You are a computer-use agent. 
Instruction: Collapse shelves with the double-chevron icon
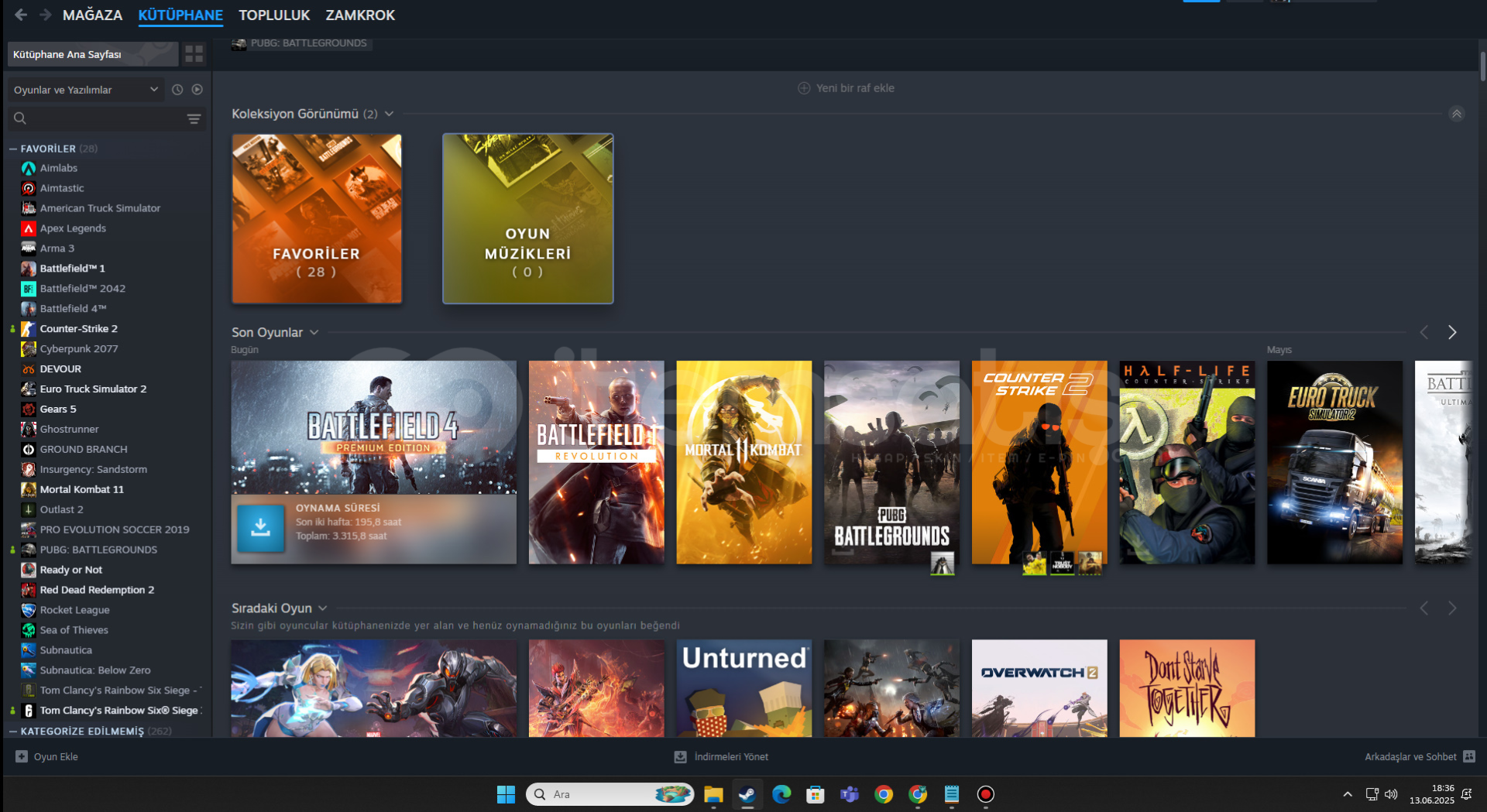point(1457,114)
